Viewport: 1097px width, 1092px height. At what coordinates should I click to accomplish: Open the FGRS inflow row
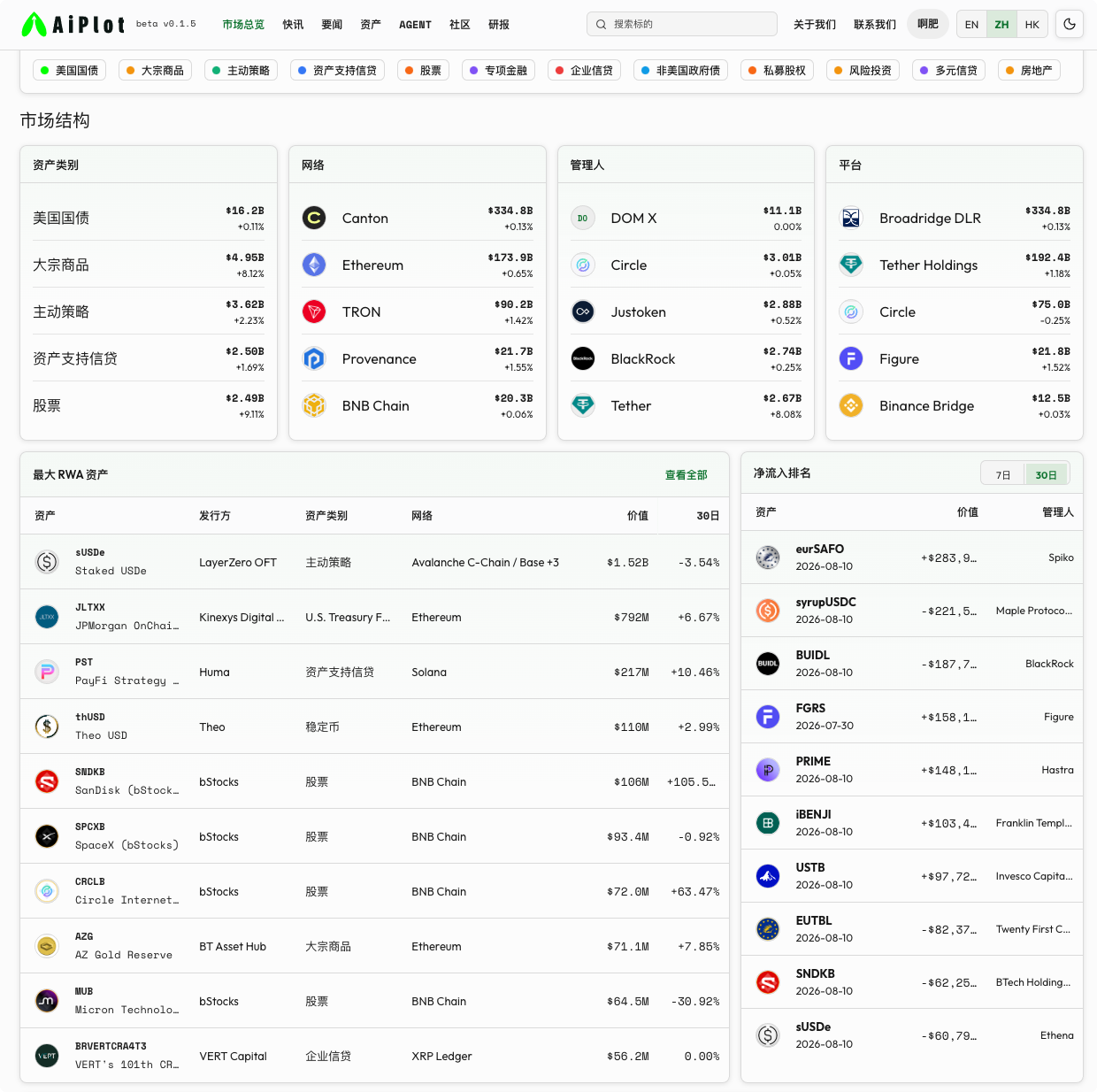[x=912, y=717]
